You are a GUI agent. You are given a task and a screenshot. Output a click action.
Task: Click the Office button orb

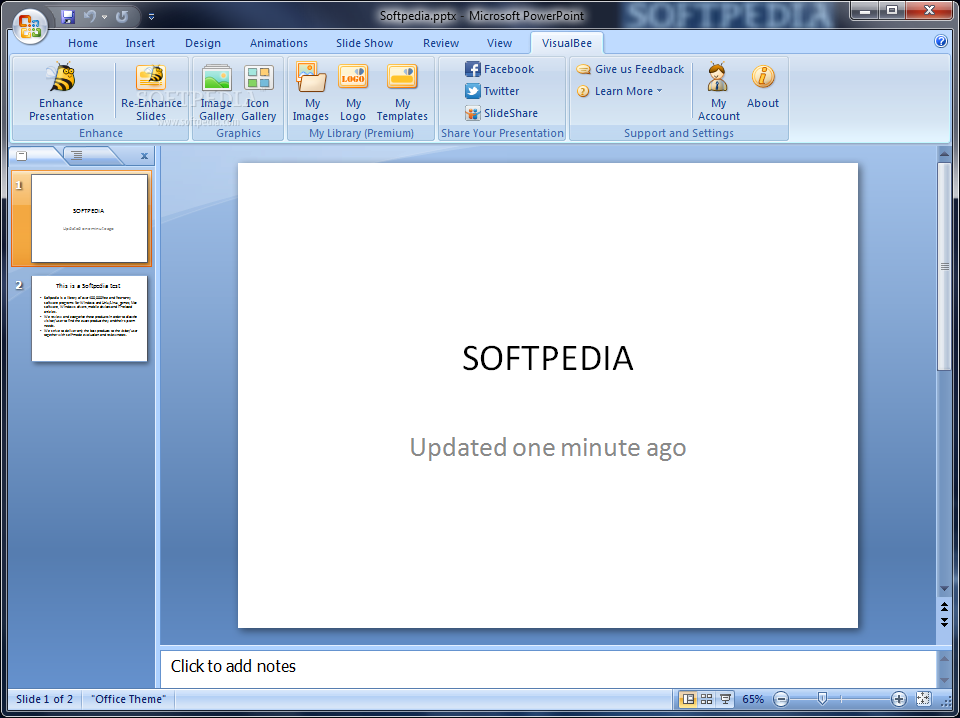tap(30, 27)
